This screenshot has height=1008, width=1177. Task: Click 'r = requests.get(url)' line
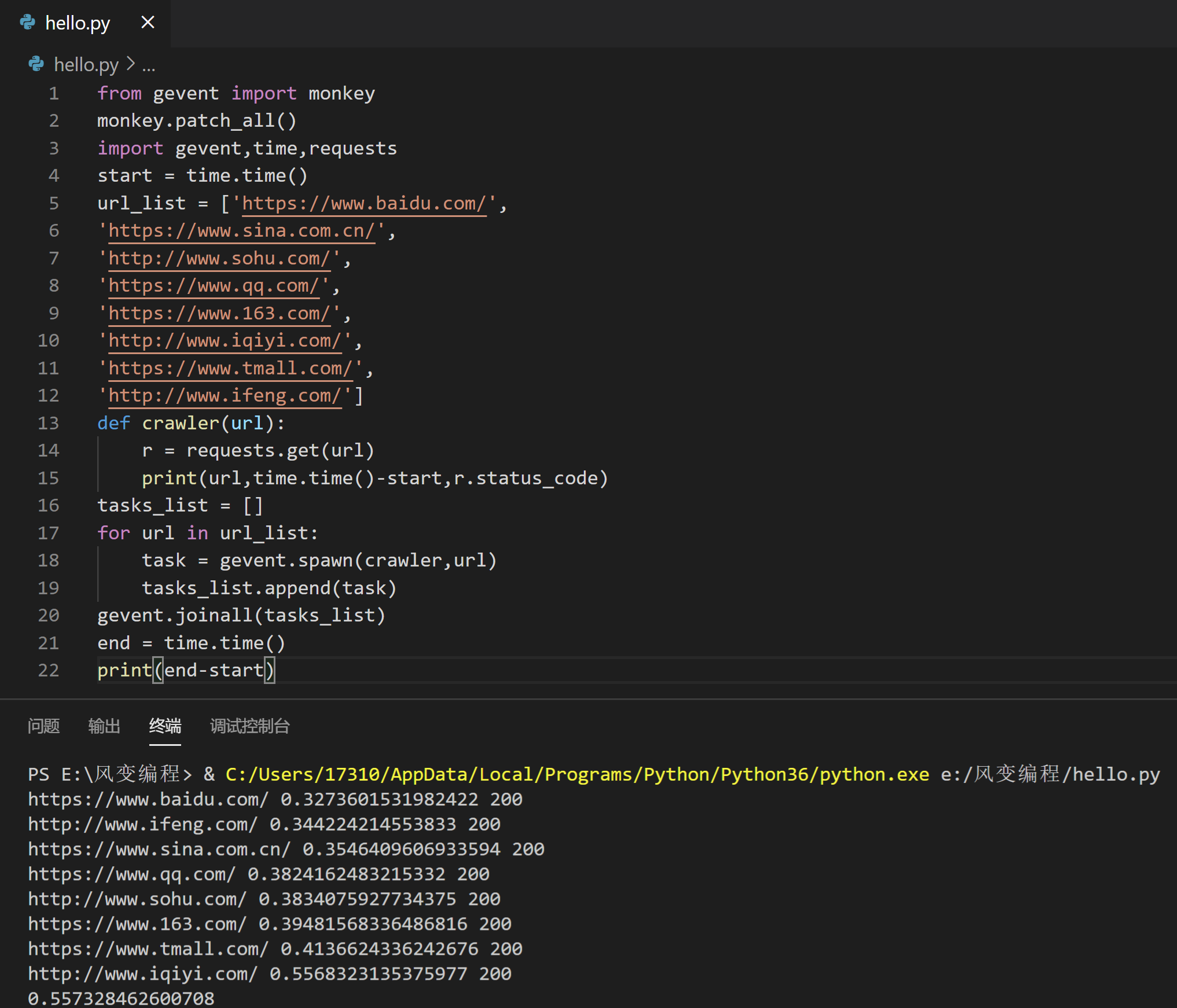click(x=258, y=451)
